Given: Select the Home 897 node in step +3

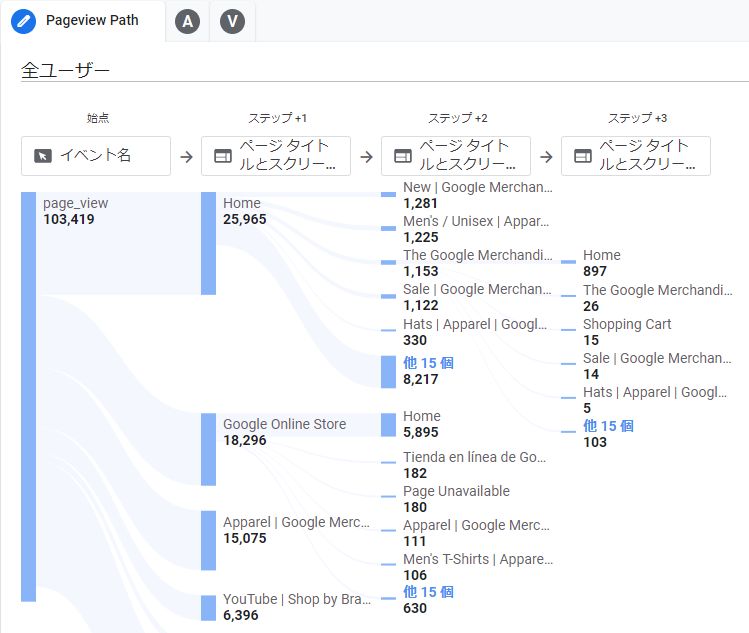Looking at the screenshot, I should 568,262.
